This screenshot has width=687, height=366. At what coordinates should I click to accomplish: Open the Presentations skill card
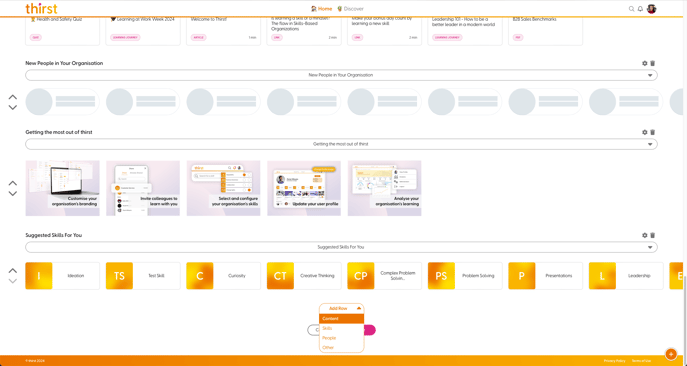545,276
